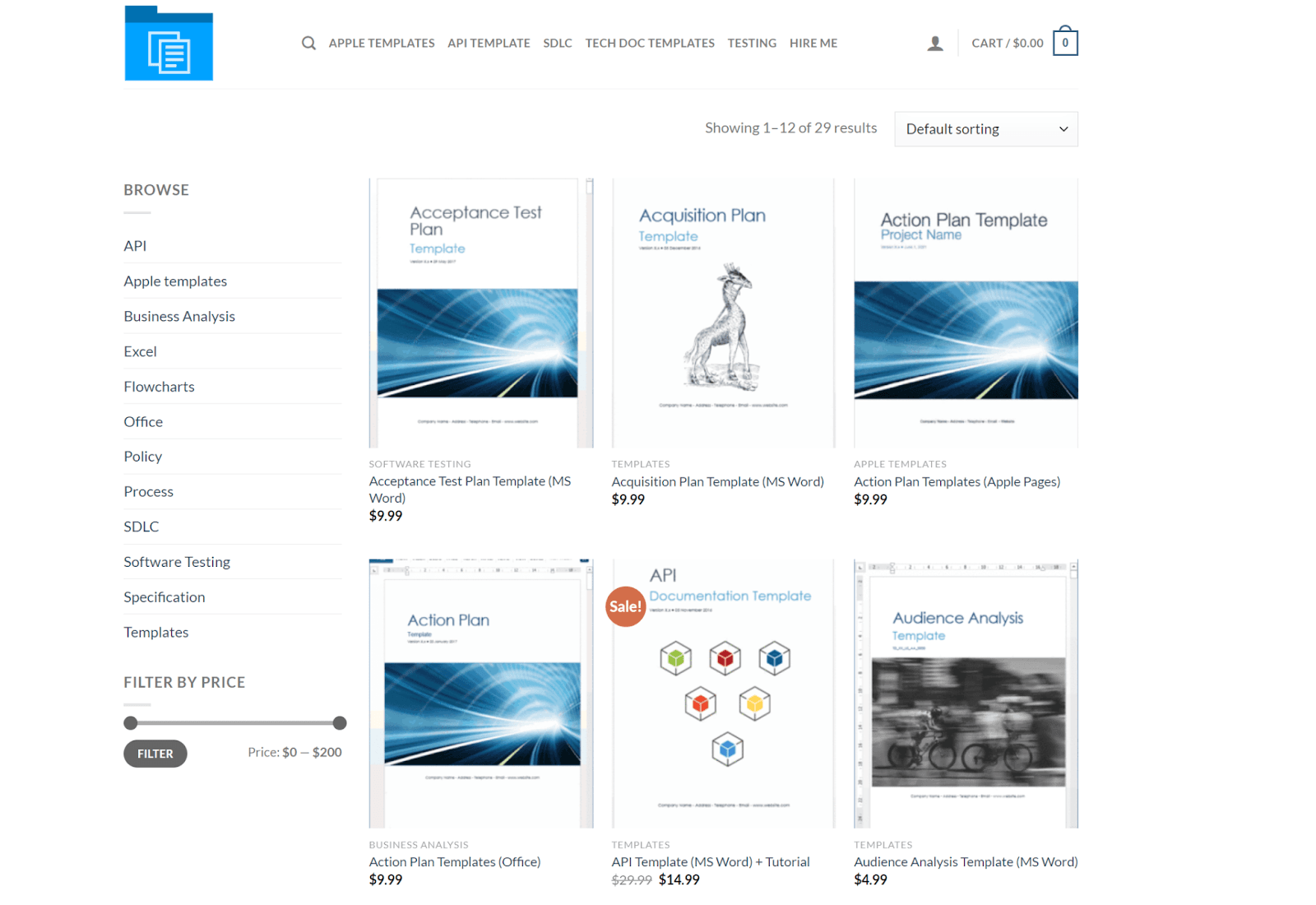This screenshot has width=1316, height=905.
Task: Click the blue folder site logo
Action: pyautogui.click(x=169, y=44)
